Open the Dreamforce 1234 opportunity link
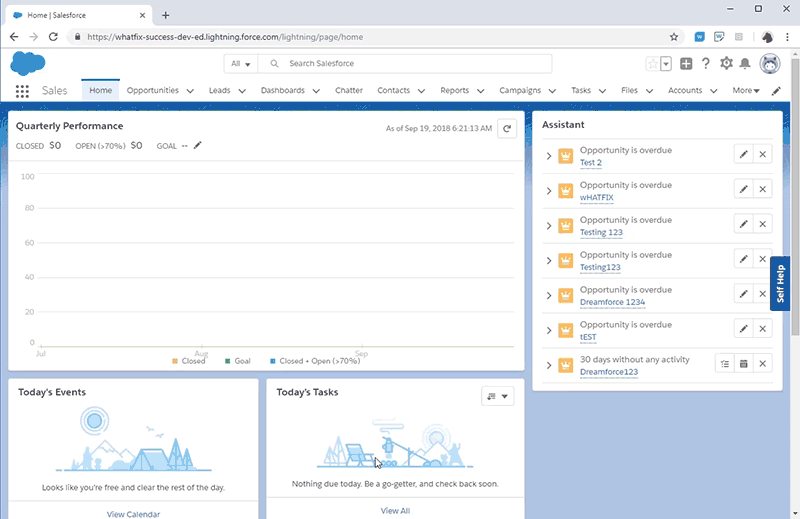This screenshot has height=519, width=800. point(612,302)
